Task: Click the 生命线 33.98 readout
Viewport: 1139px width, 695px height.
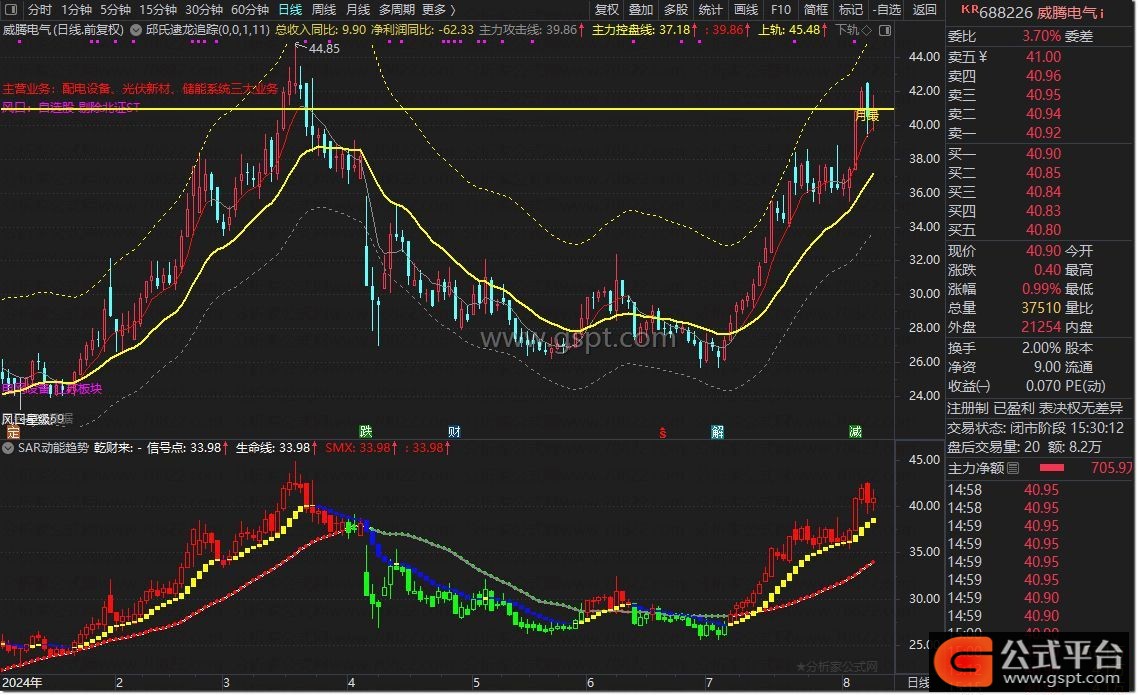Action: 276,448
